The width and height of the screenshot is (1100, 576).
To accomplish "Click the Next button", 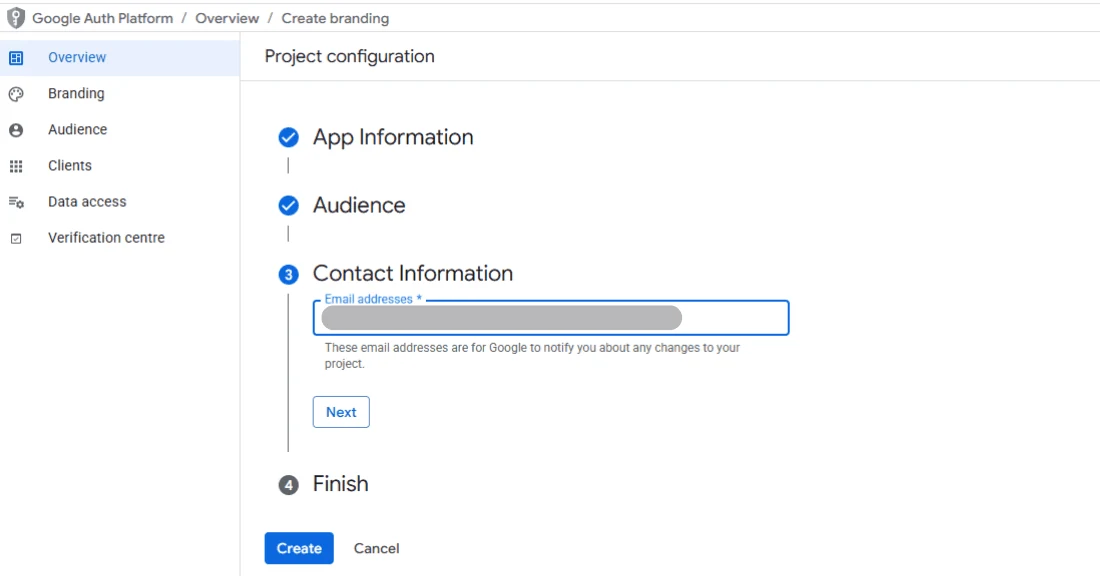I will point(341,412).
